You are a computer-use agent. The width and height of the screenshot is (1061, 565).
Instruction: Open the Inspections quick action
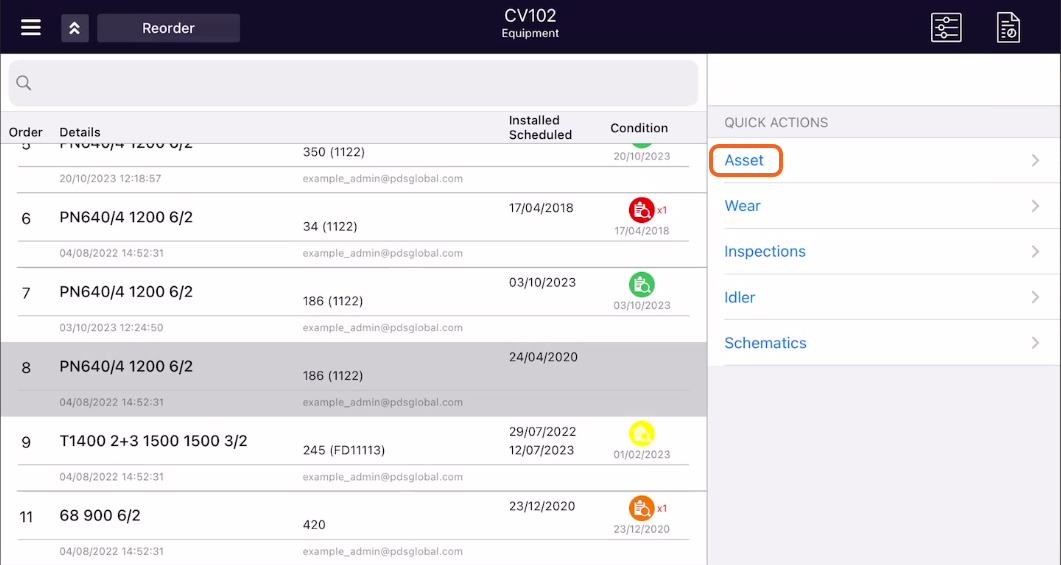884,252
